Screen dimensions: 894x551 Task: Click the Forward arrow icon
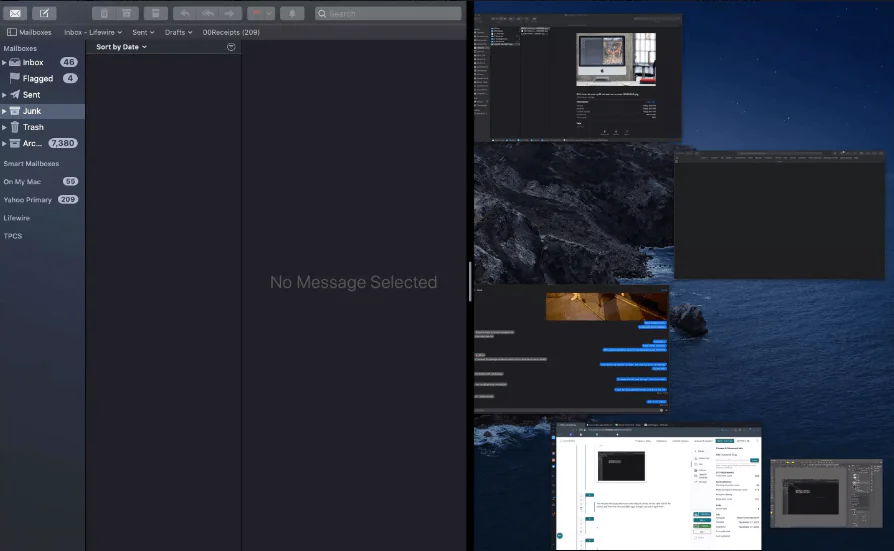[231, 13]
